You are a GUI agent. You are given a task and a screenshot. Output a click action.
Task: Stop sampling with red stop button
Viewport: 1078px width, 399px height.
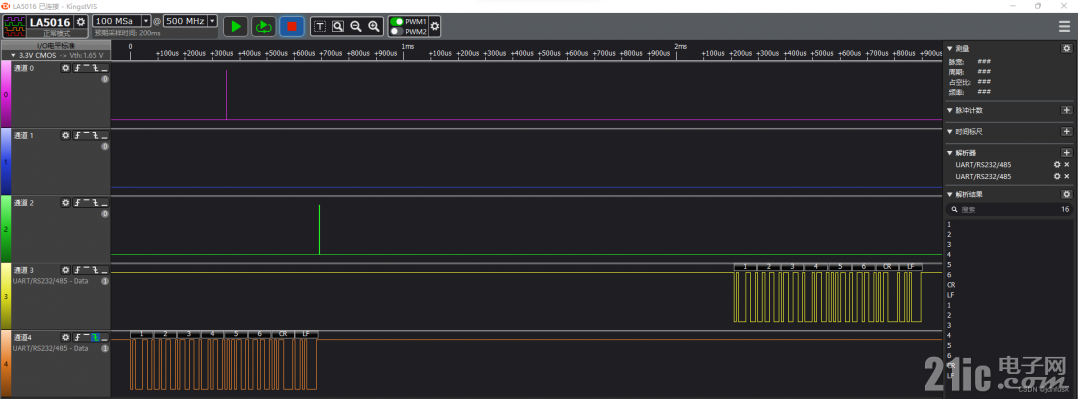coord(292,26)
